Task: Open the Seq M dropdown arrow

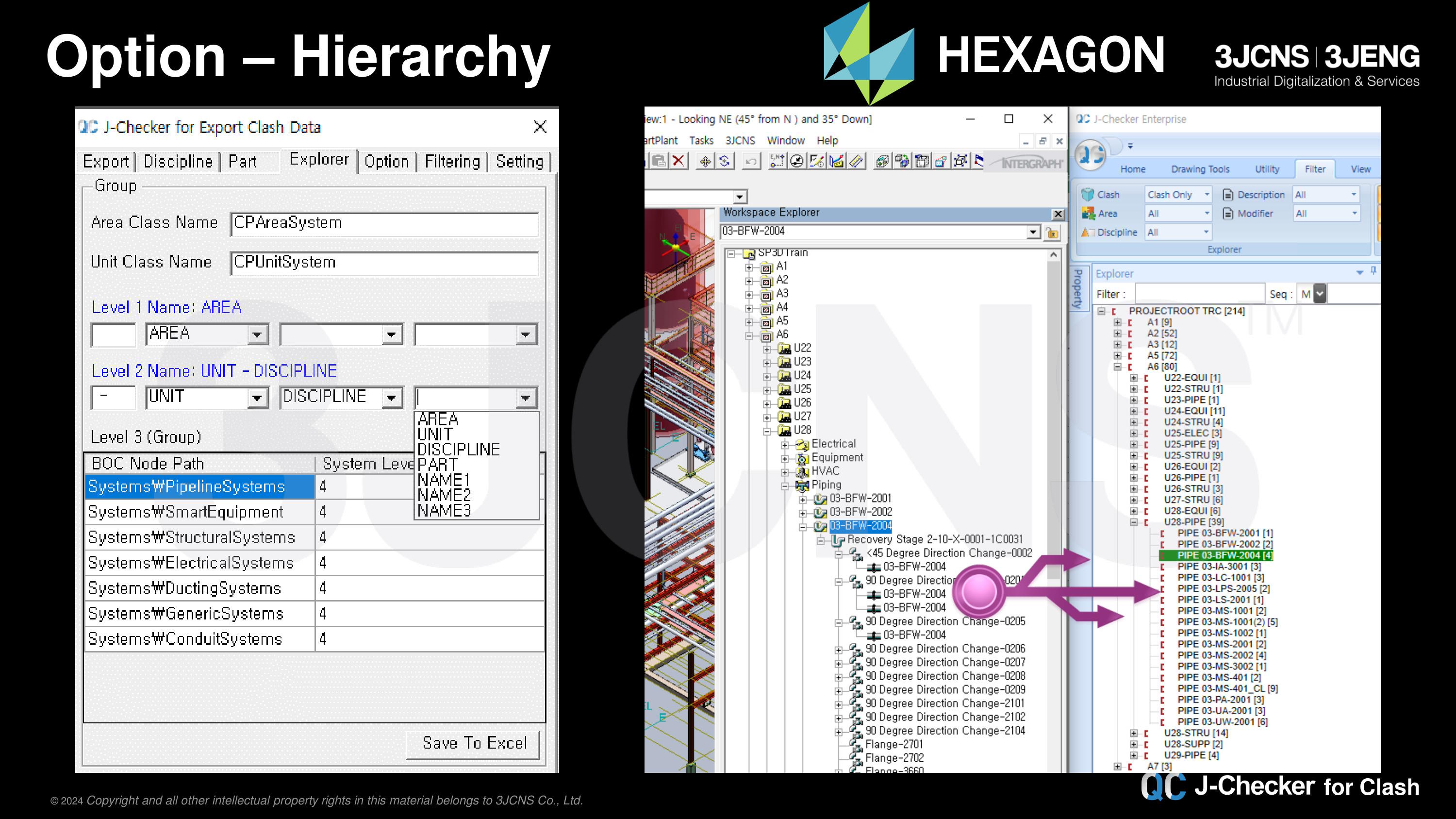Action: (x=1319, y=294)
